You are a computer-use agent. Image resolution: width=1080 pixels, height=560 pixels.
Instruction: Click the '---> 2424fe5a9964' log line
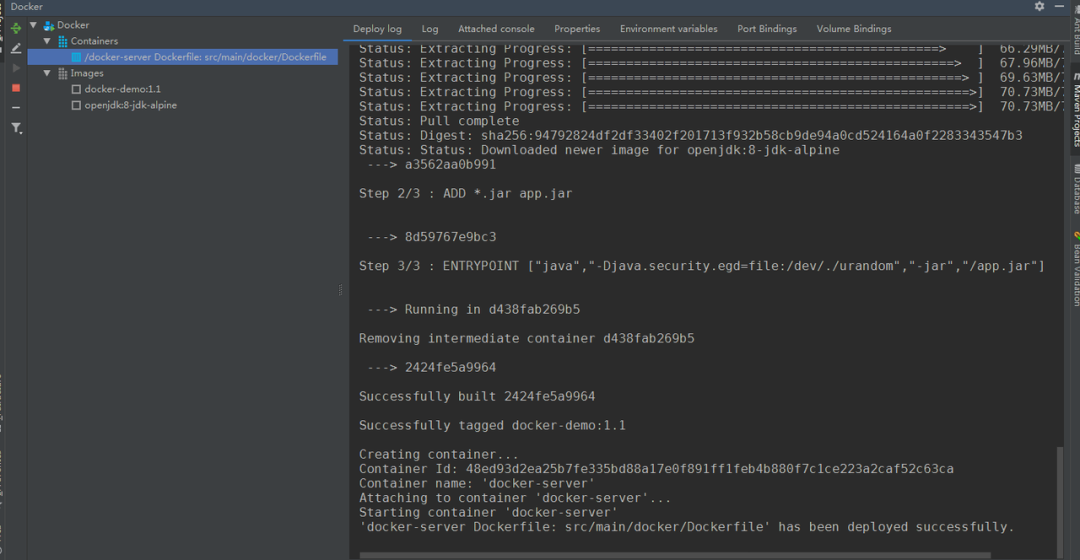click(431, 367)
